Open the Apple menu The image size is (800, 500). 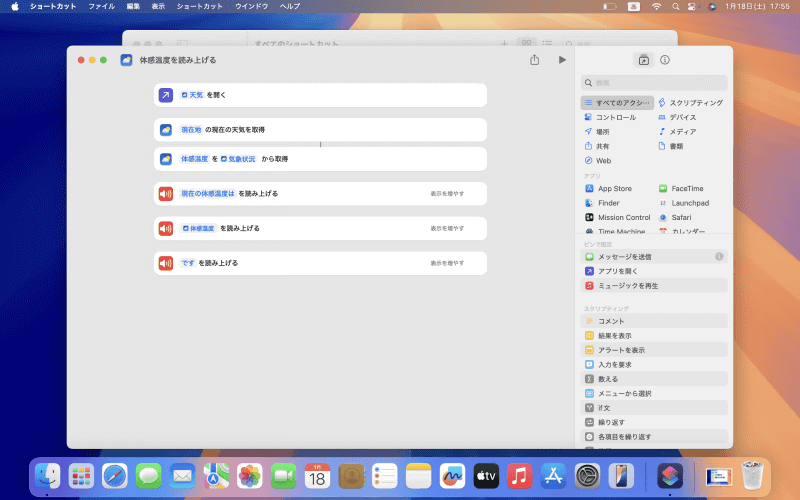(15, 6)
